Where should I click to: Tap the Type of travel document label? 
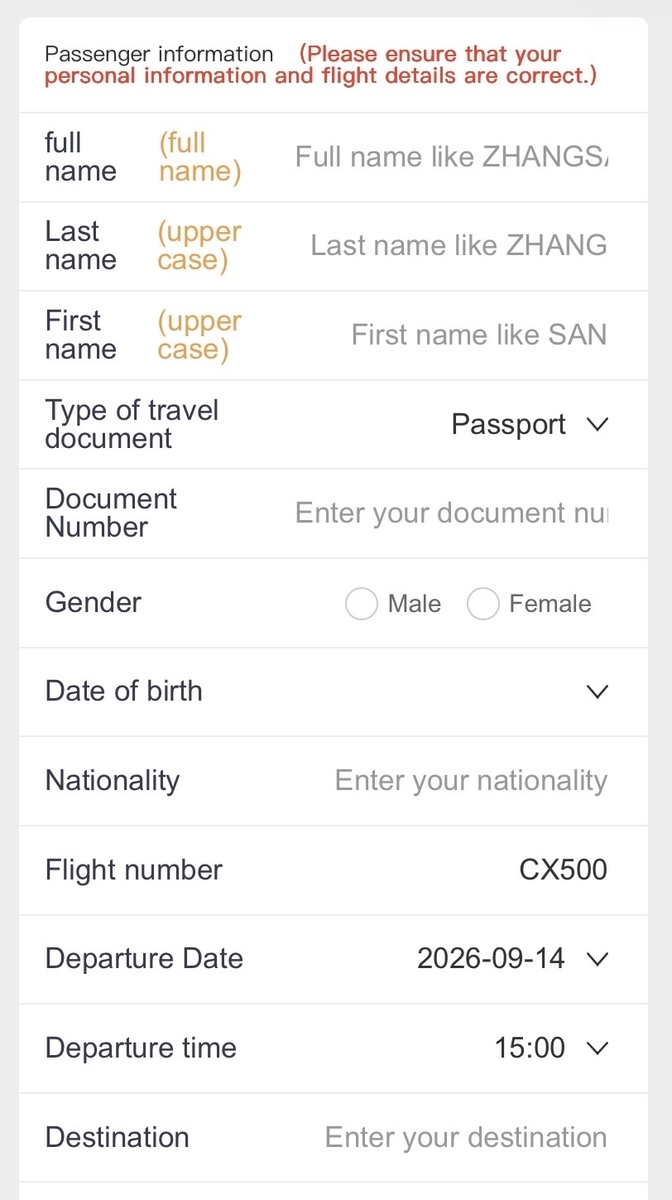132,424
